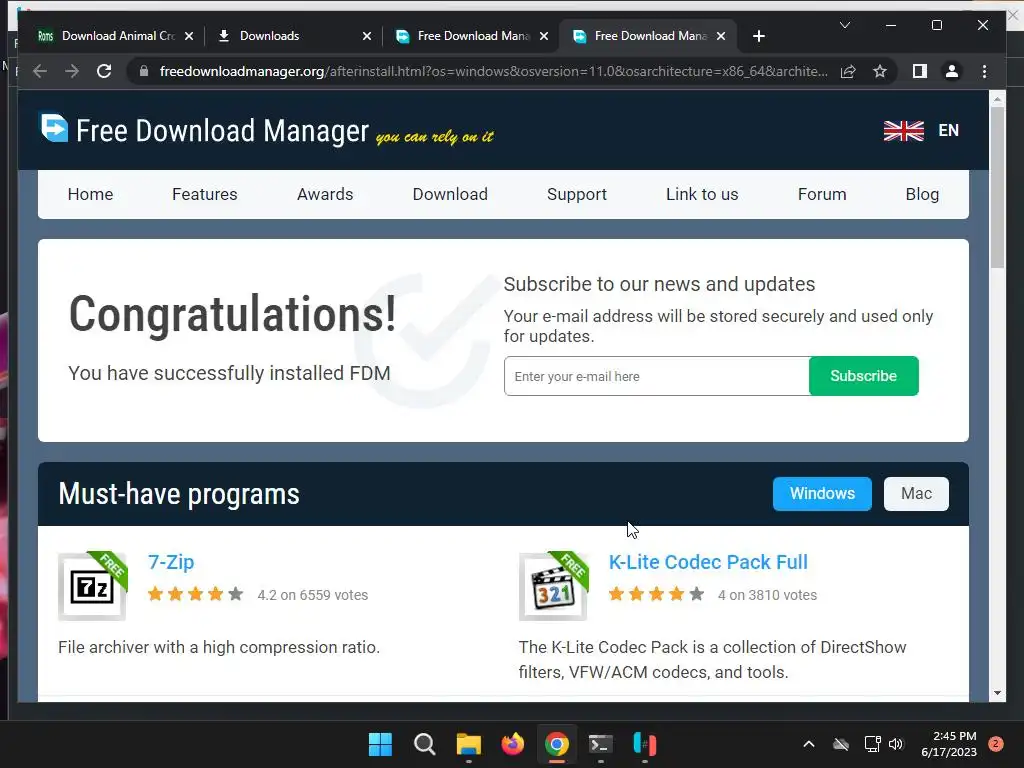The height and width of the screenshot is (768, 1024).
Task: Click the Free Download Manager site title
Action: click(x=223, y=131)
